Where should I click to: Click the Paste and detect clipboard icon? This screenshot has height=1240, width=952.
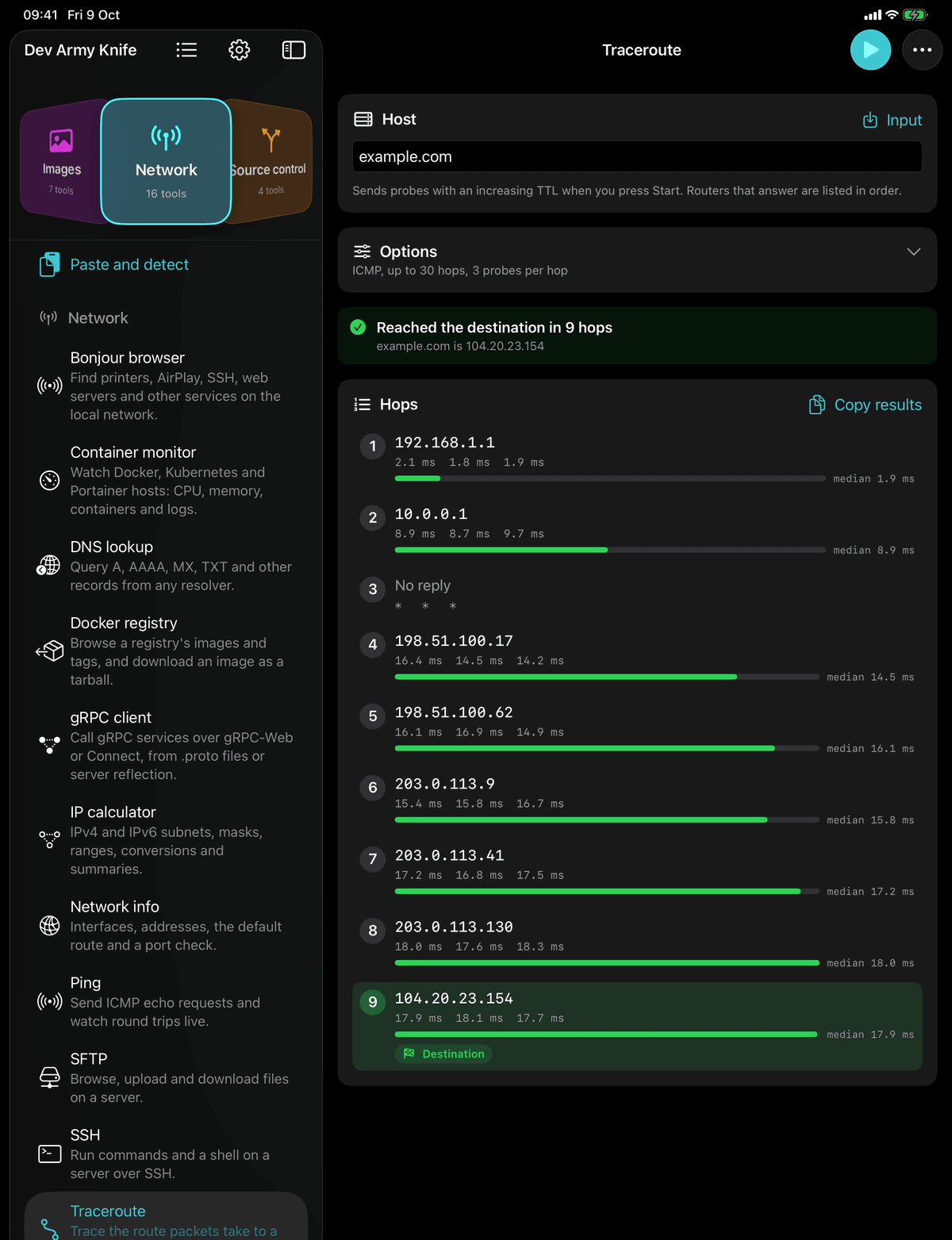point(49,264)
